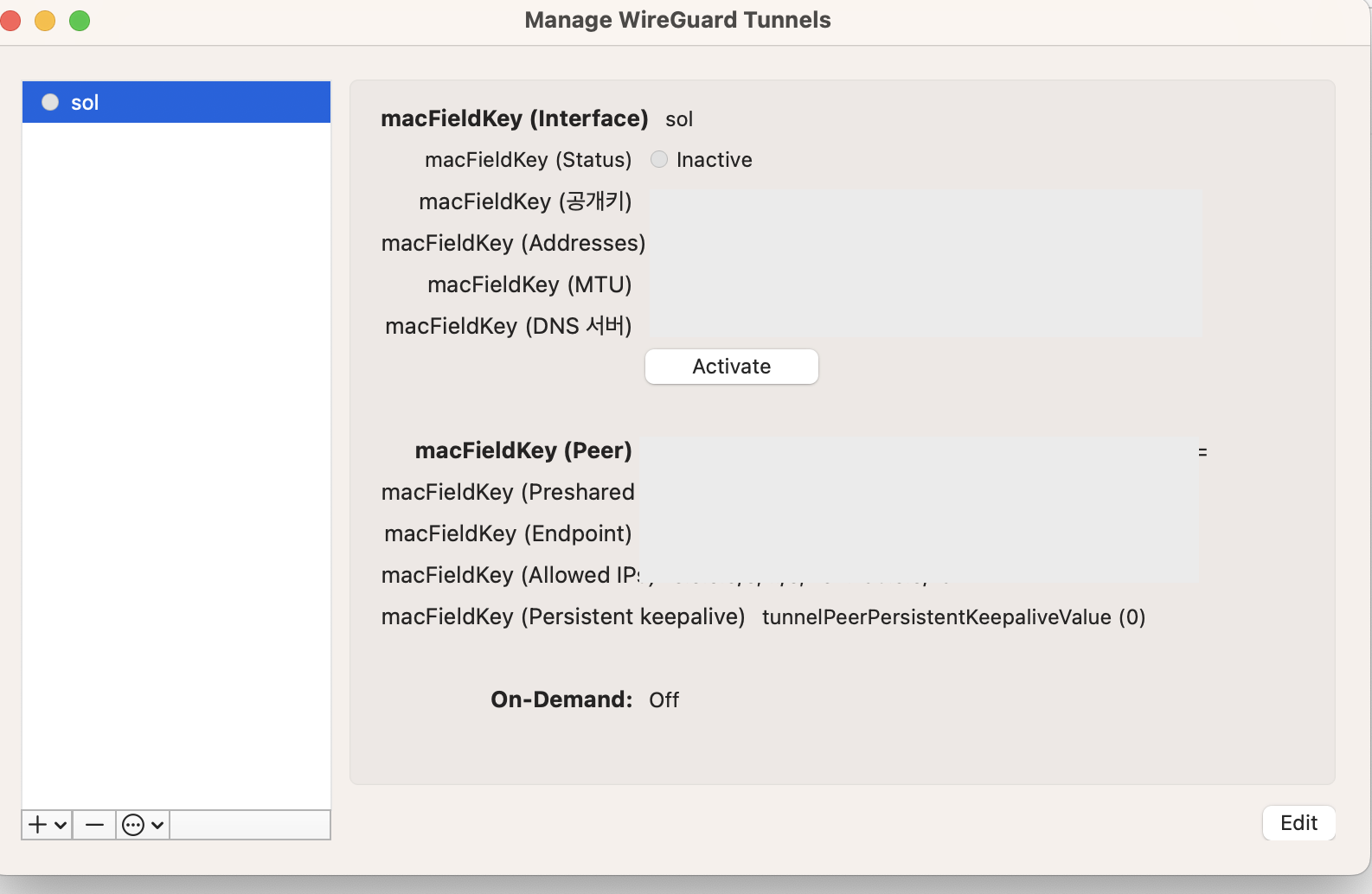Minimize the window with the yellow button
Screen dimensions: 1372x894
(45, 21)
